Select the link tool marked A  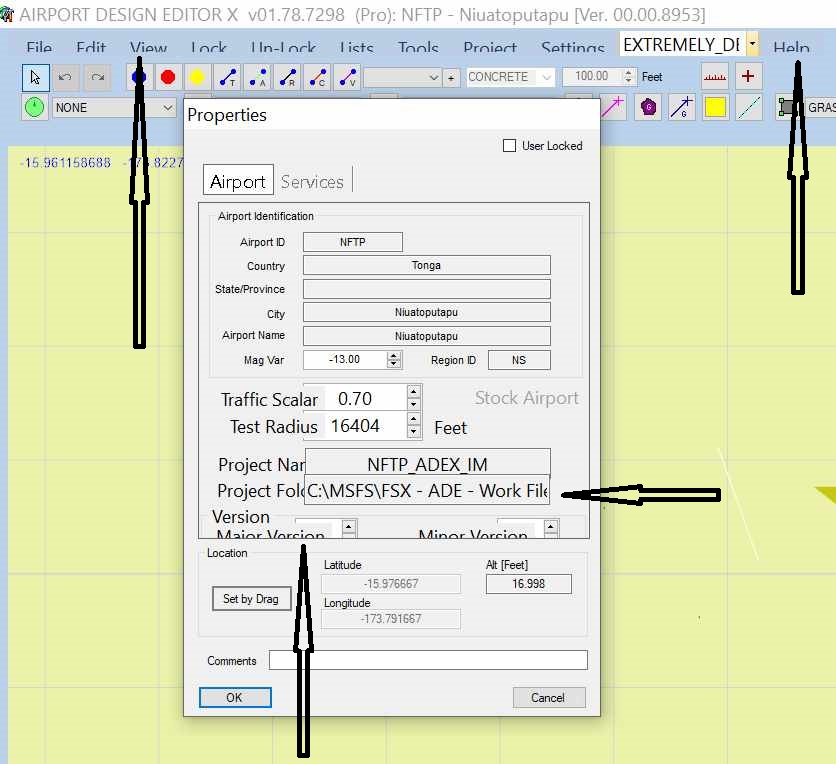tap(258, 78)
